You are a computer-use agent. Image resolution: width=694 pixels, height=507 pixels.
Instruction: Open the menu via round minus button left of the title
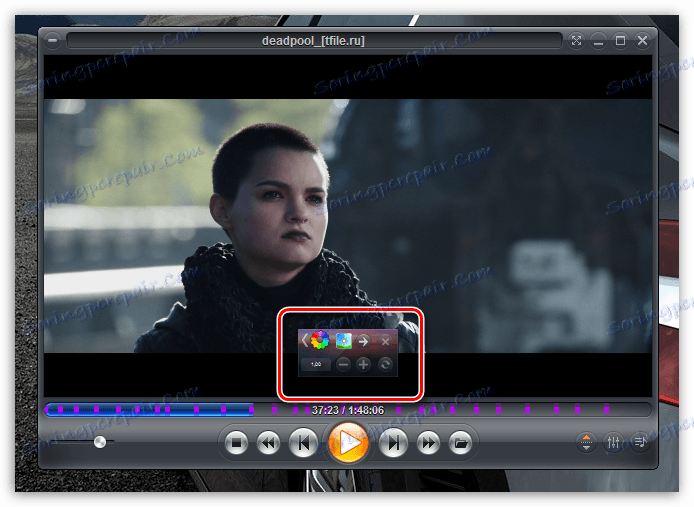click(53, 41)
